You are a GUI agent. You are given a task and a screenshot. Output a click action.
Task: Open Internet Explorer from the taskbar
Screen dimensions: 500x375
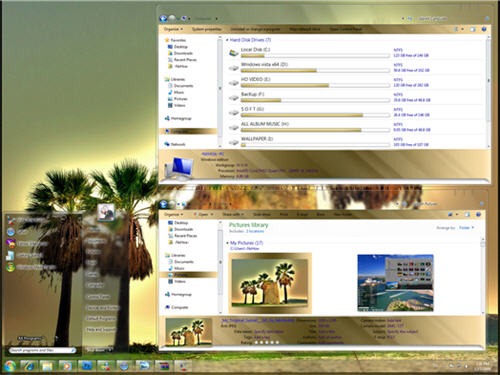coord(29,366)
